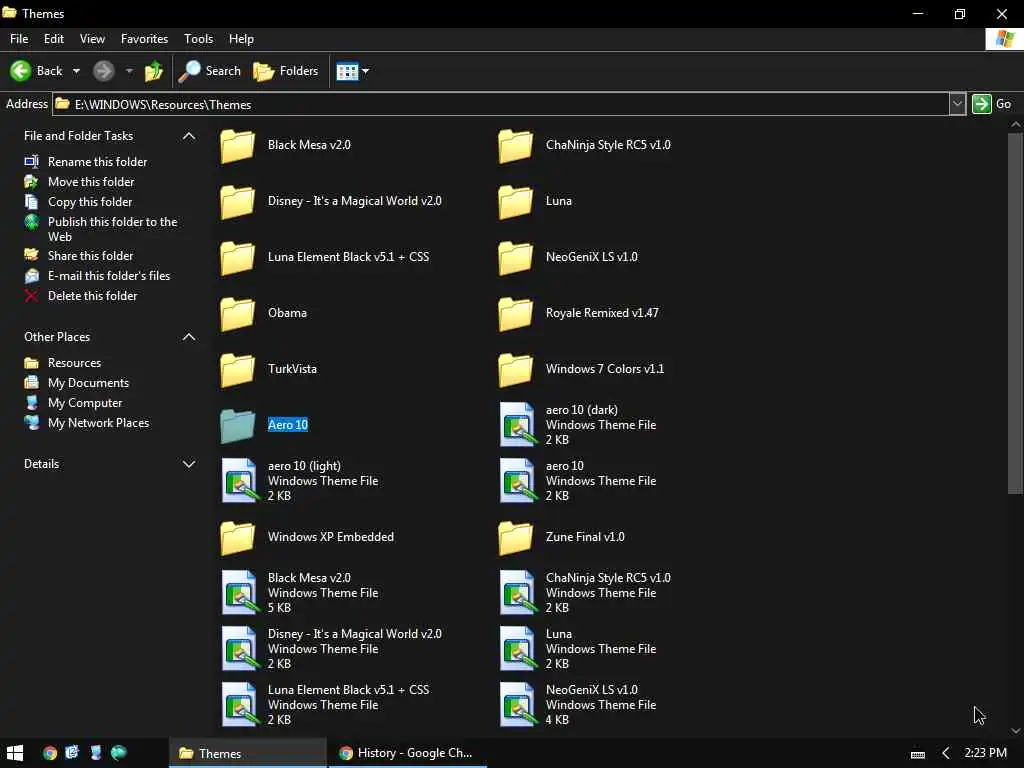Open the Windows Start button
Screen dimensions: 1024x768
pos(14,753)
